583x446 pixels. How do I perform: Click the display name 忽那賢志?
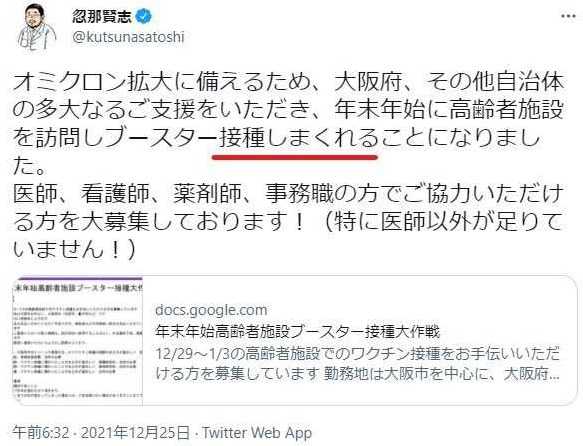(x=102, y=16)
